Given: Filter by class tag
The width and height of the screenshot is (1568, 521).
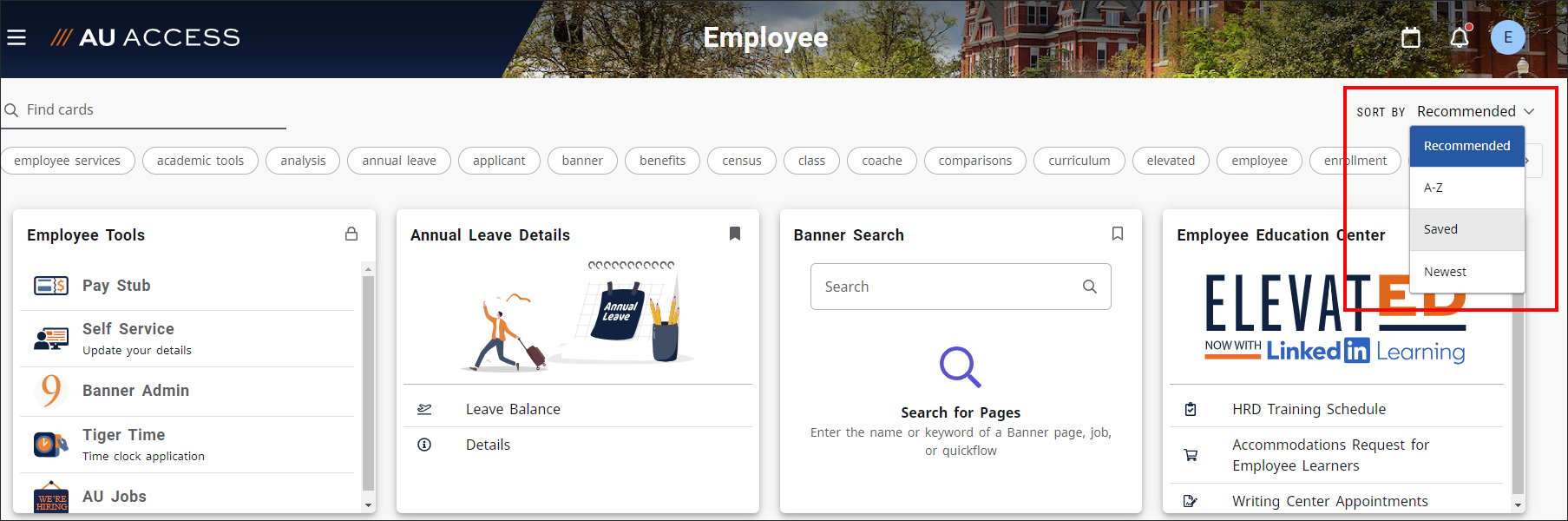Looking at the screenshot, I should 811,161.
